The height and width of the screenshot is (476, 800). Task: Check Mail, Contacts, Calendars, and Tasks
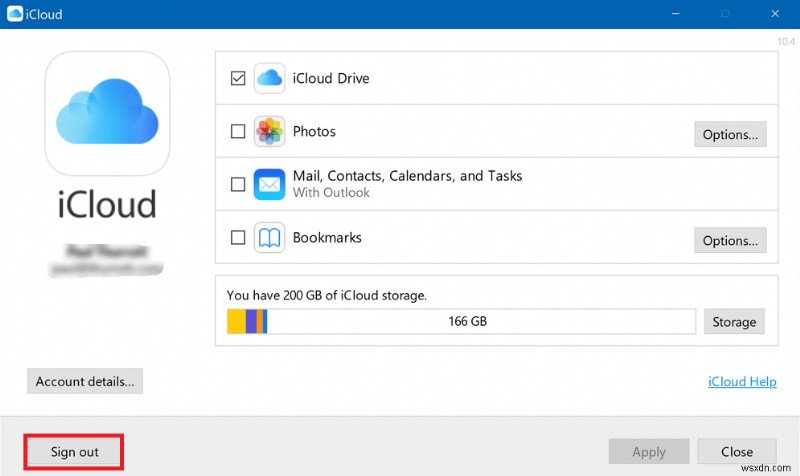pos(238,184)
